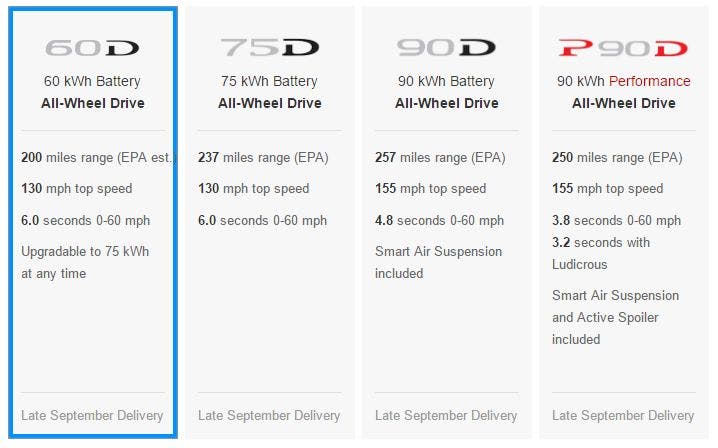The width and height of the screenshot is (718, 448).
Task: Click the red Performance text
Action: [x=649, y=81]
